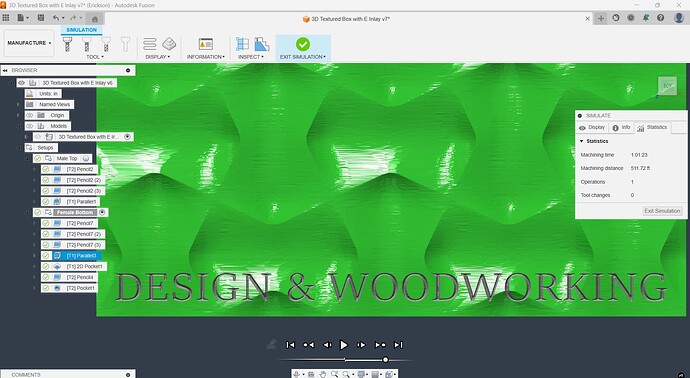Expand the Named Views tree node
Viewport: 690px width, 378px height.
(18, 104)
